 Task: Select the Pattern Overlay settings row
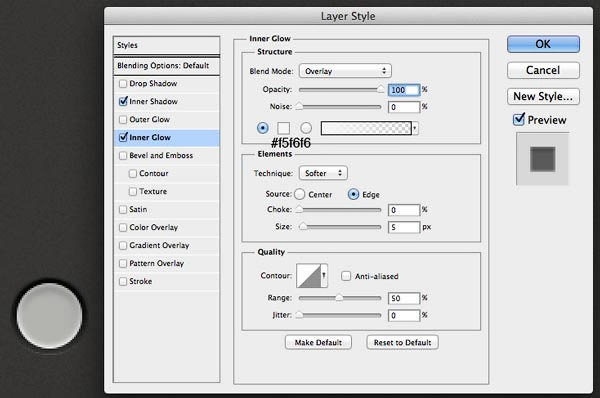pos(166,263)
